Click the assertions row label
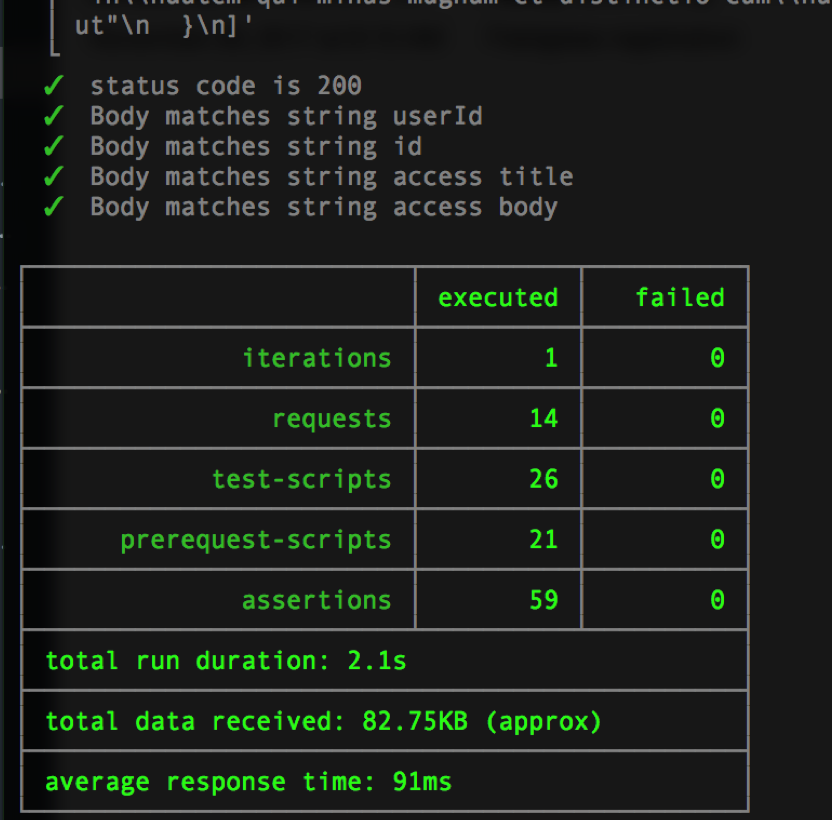832x820 pixels. coord(316,599)
